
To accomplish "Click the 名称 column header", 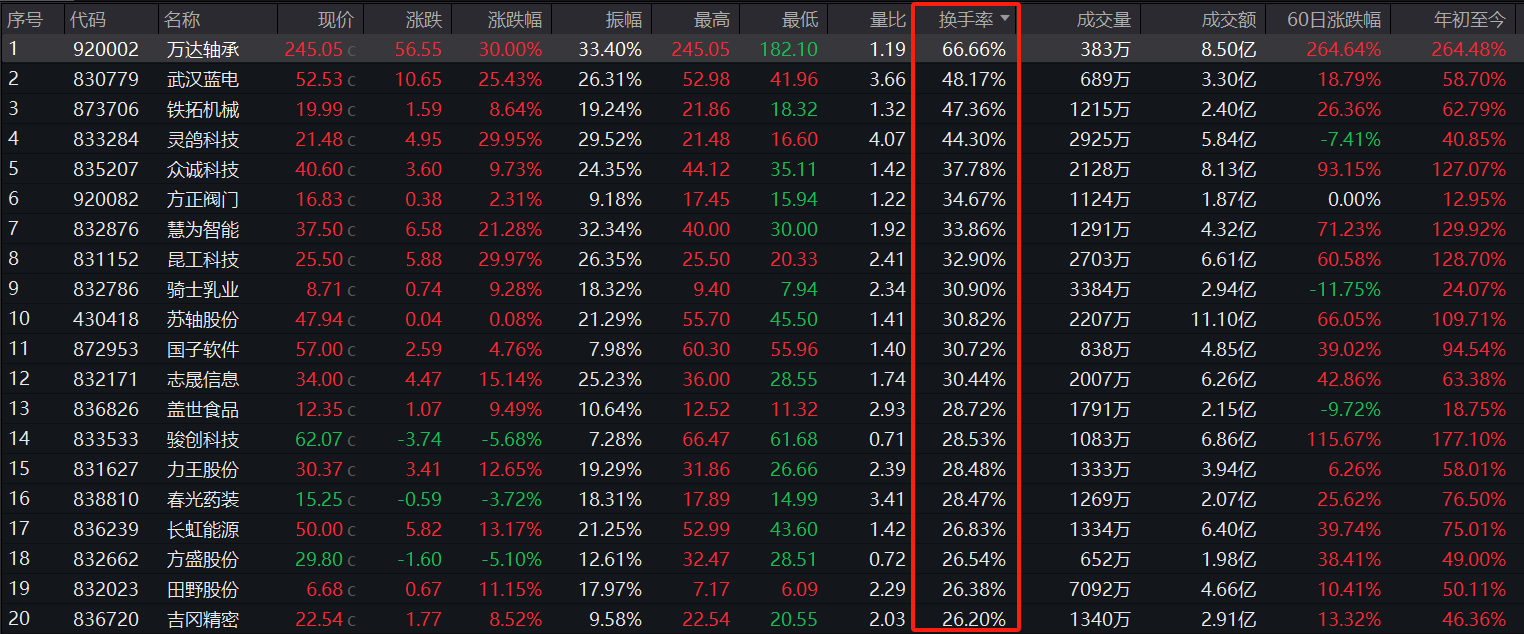I will click(183, 19).
